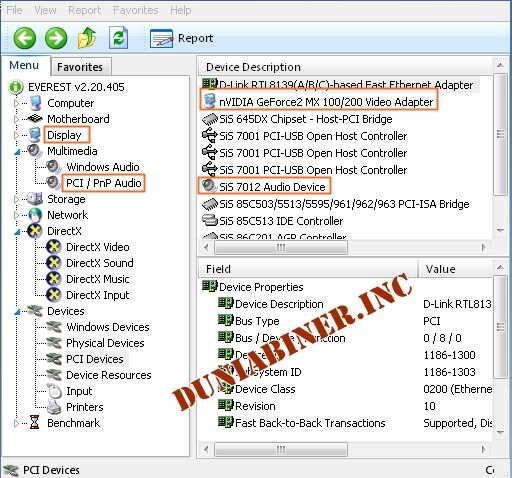Switch to the Menu tab
Viewport: 512px width, 478px height.
[x=24, y=65]
